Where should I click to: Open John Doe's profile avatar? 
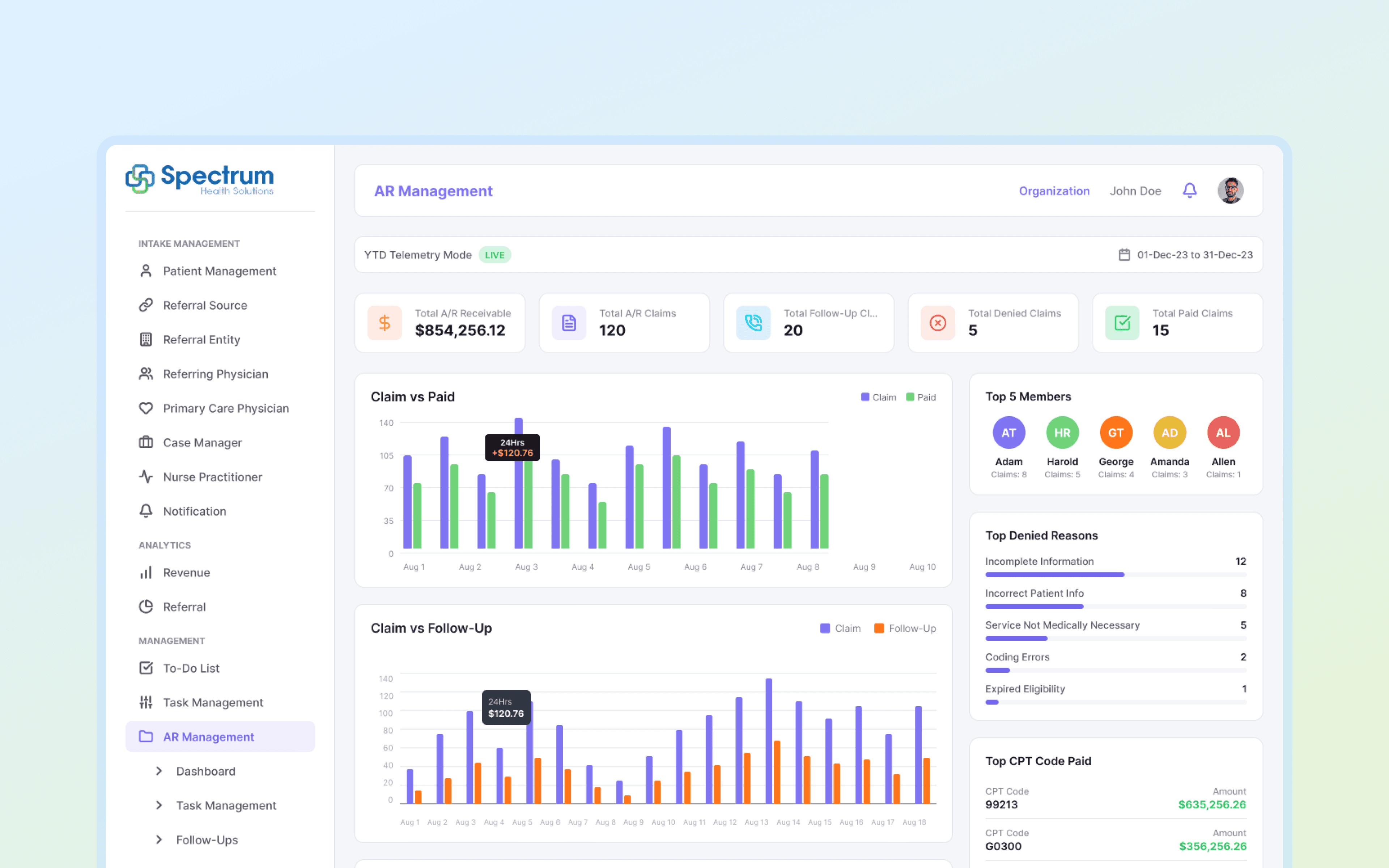pyautogui.click(x=1231, y=191)
